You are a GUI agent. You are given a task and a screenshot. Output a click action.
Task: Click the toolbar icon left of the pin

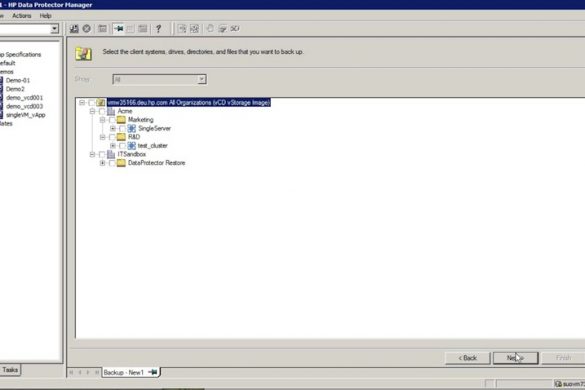coord(102,29)
